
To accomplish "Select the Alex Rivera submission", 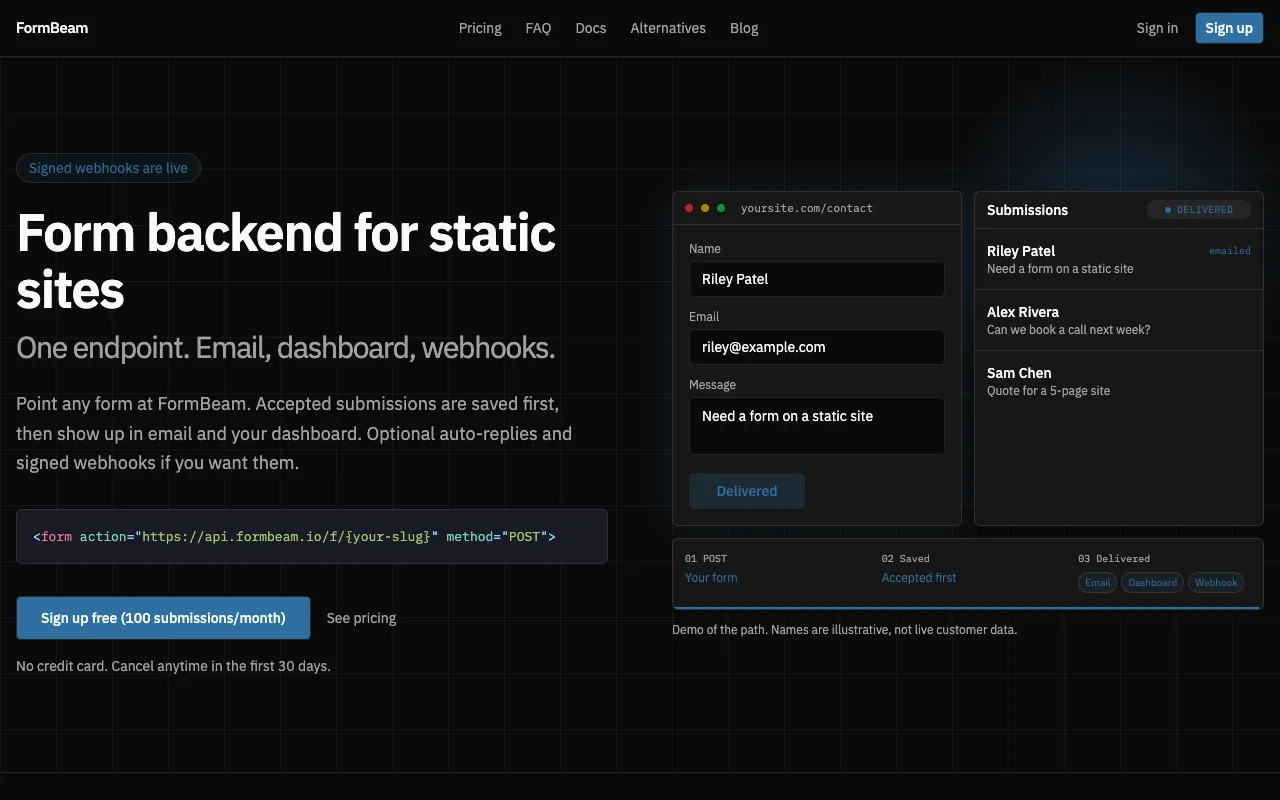I will coord(1119,320).
